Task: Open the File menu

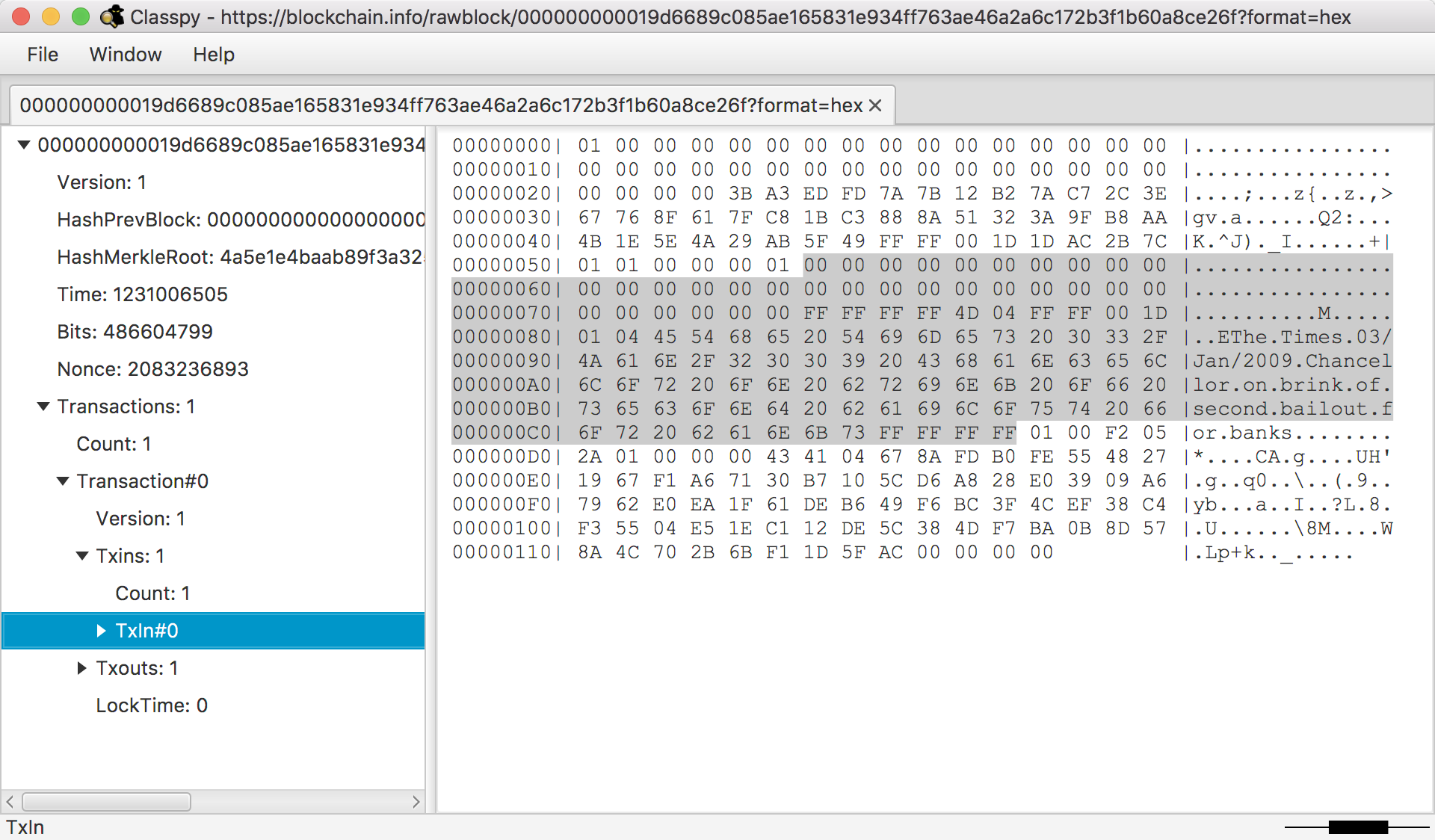Action: coord(43,55)
